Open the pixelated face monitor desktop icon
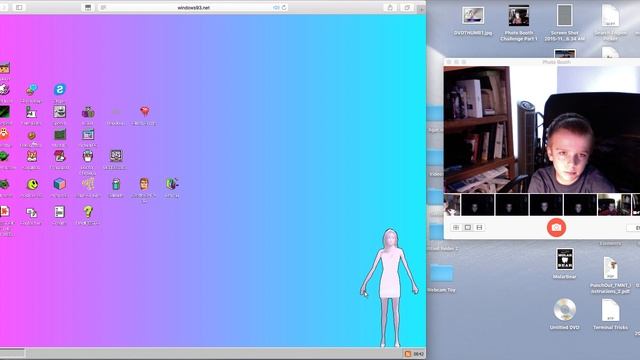Viewport: 640px width, 360px height. pos(116,156)
